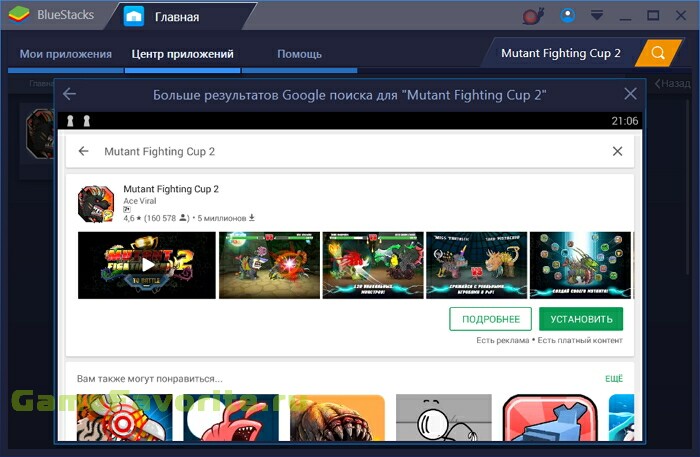Open the Помощь tab
Image resolution: width=700 pixels, height=457 pixels.
tap(299, 54)
